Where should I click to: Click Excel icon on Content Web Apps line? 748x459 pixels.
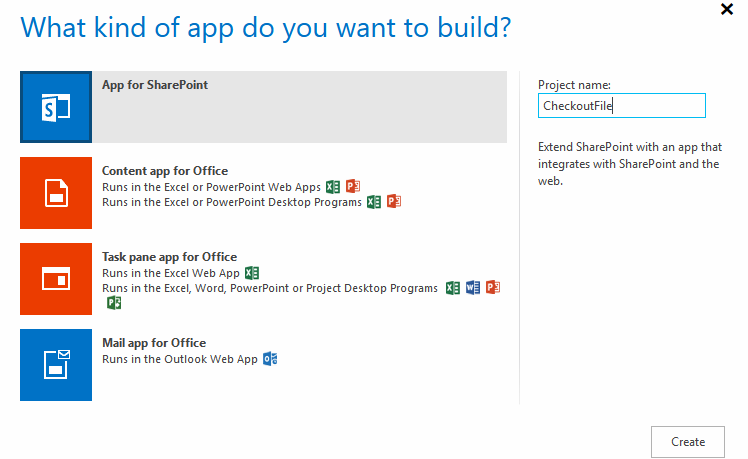[x=333, y=187]
